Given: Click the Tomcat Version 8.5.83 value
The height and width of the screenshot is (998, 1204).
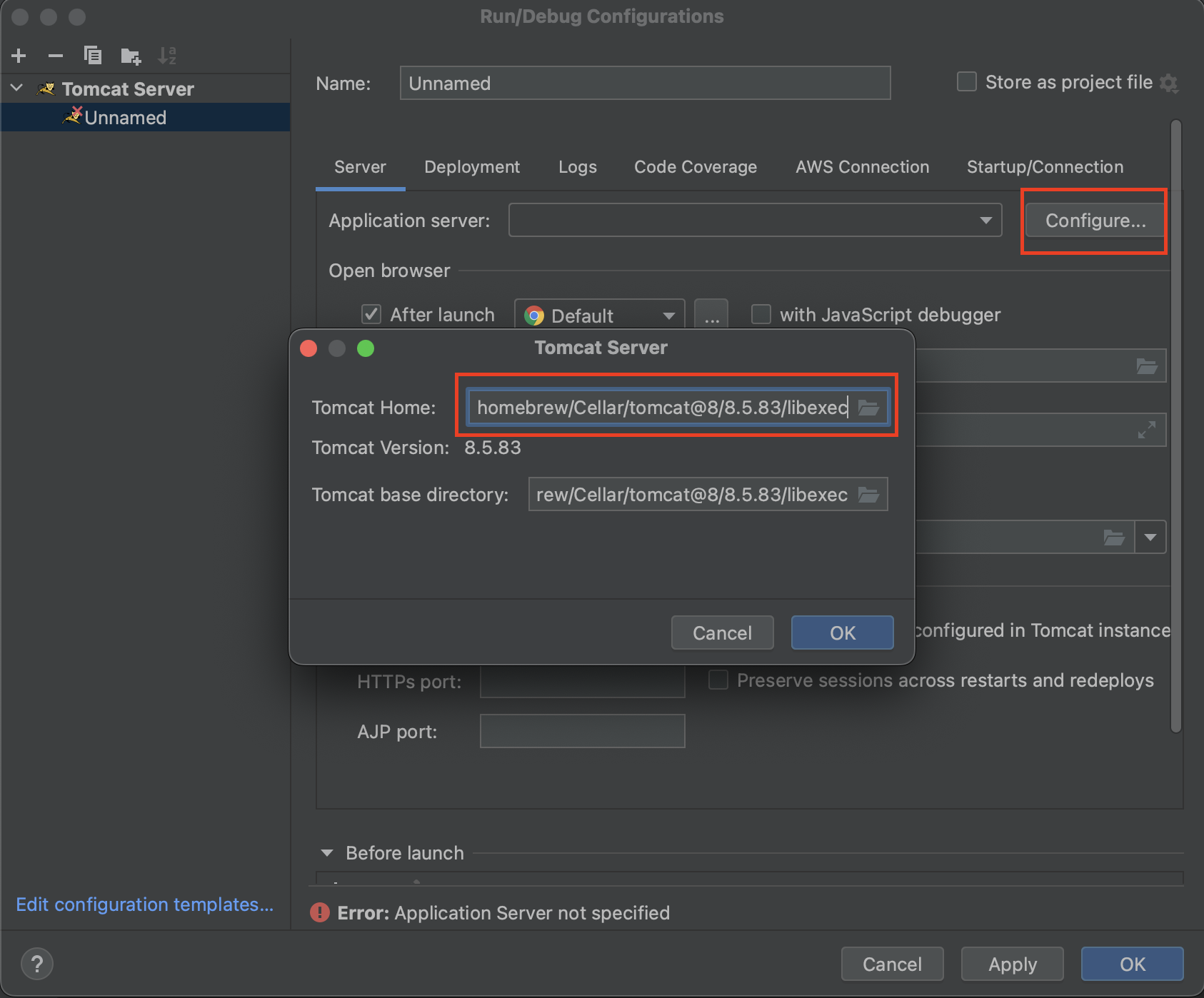Looking at the screenshot, I should pos(493,448).
